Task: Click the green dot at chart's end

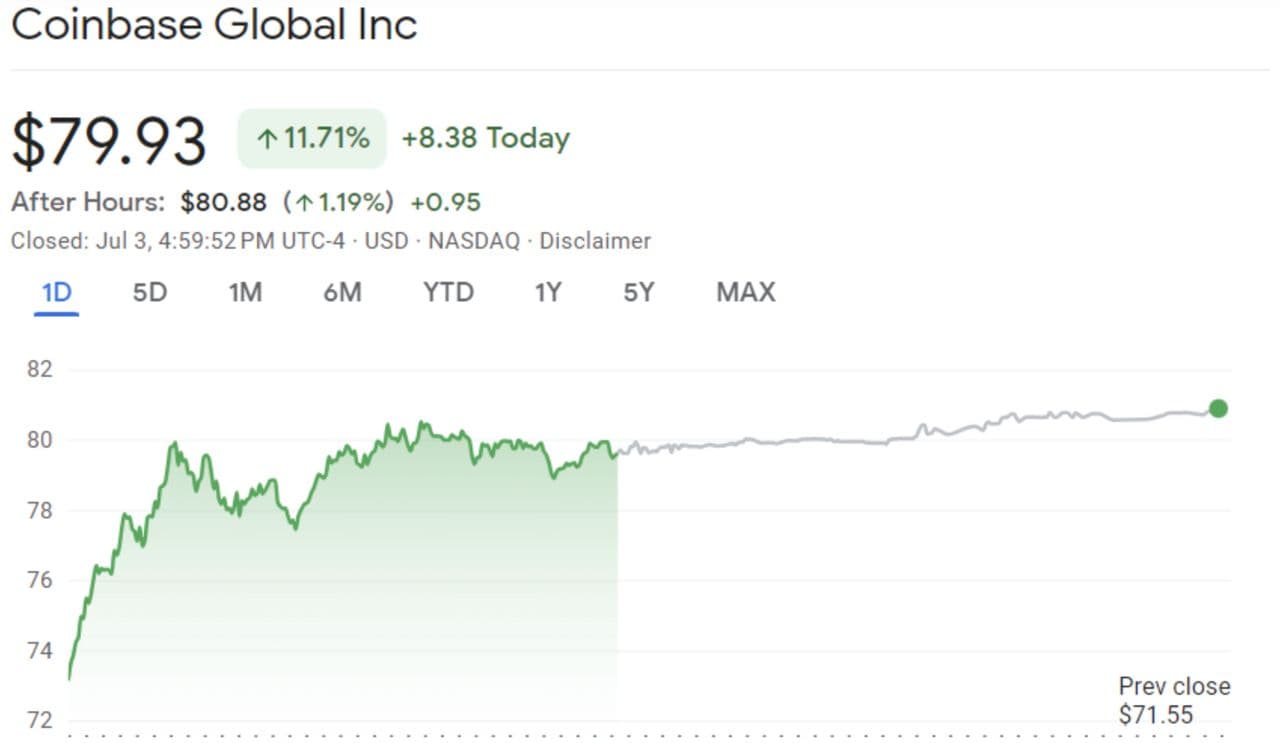Action: pyautogui.click(x=1218, y=408)
